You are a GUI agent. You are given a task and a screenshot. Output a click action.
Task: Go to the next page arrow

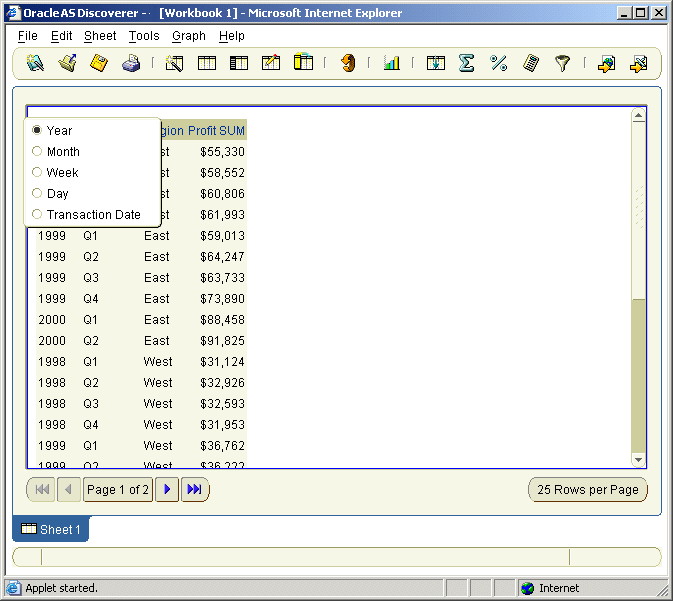pyautogui.click(x=167, y=489)
